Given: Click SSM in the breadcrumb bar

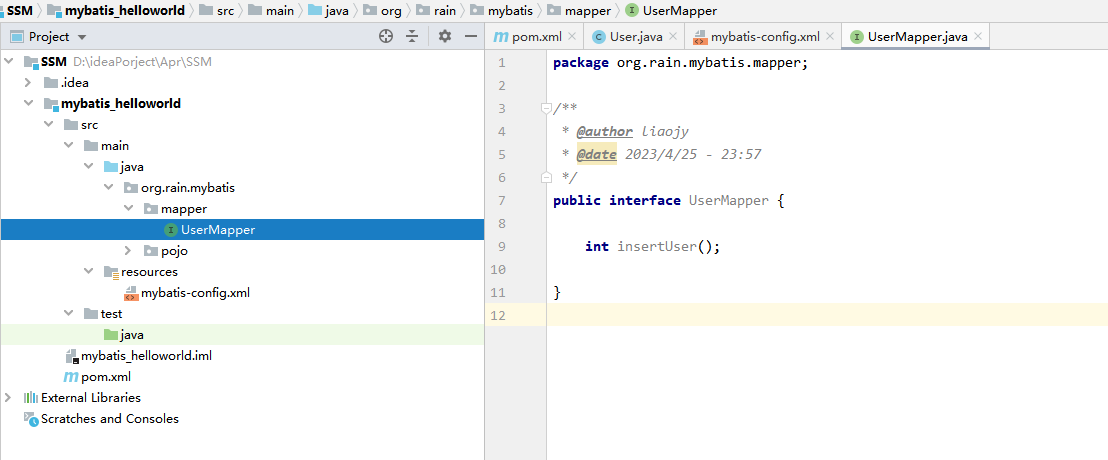Looking at the screenshot, I should click(20, 11).
